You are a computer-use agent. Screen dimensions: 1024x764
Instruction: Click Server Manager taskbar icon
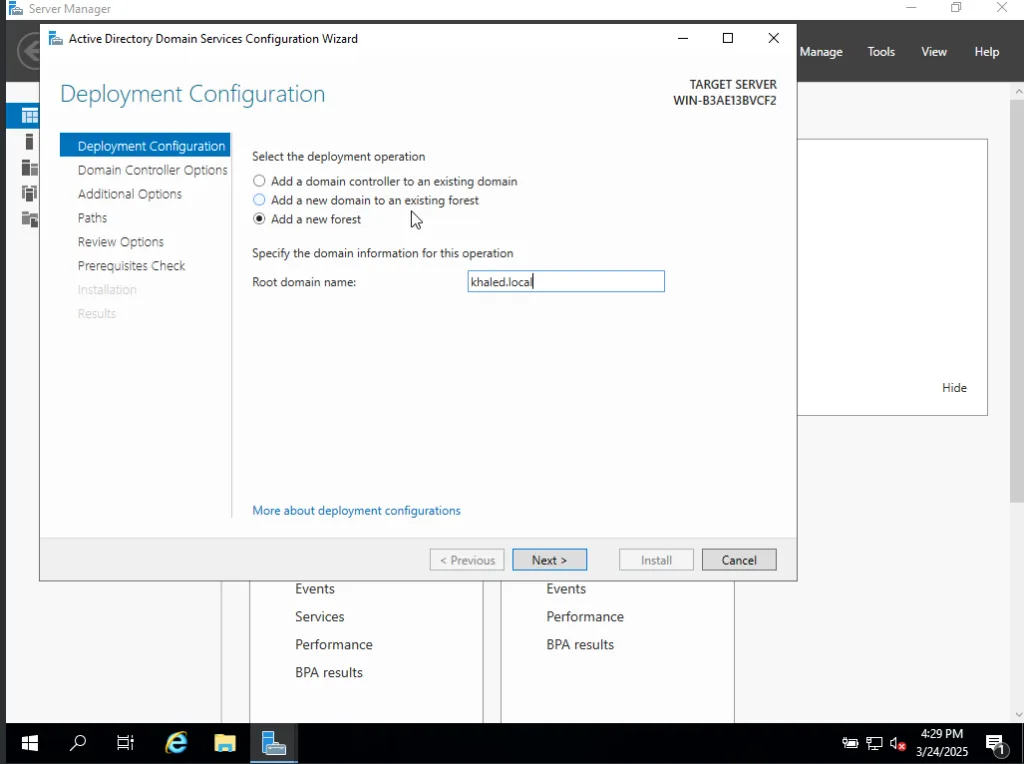(x=274, y=743)
